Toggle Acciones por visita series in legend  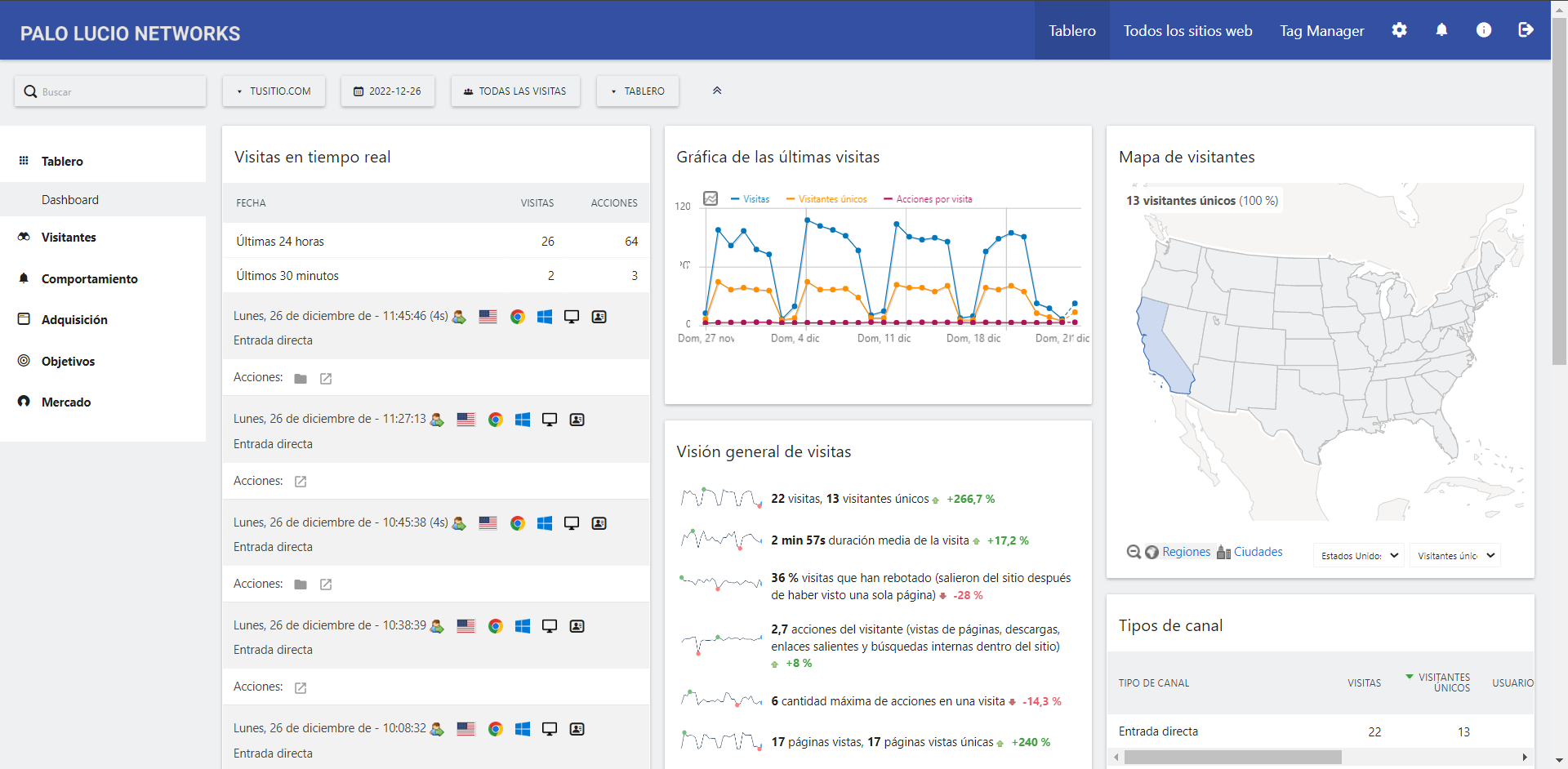pos(928,199)
